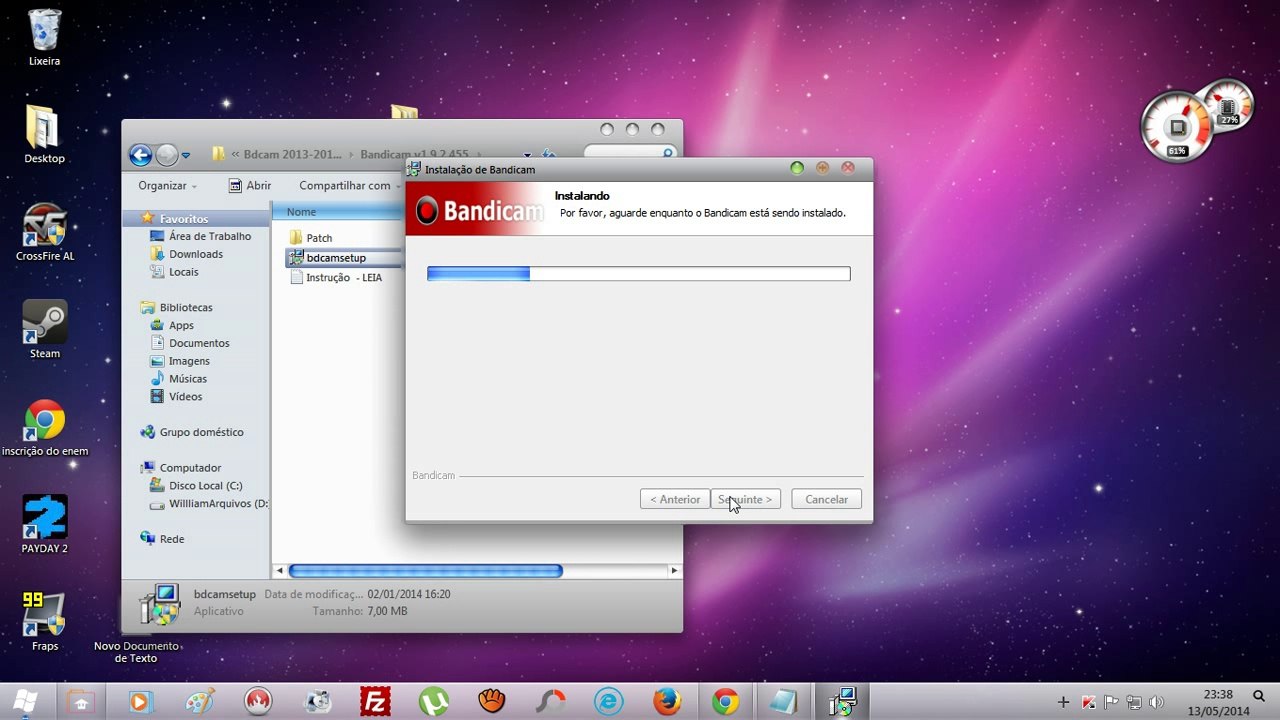Select the Patch folder in file list

(x=319, y=238)
